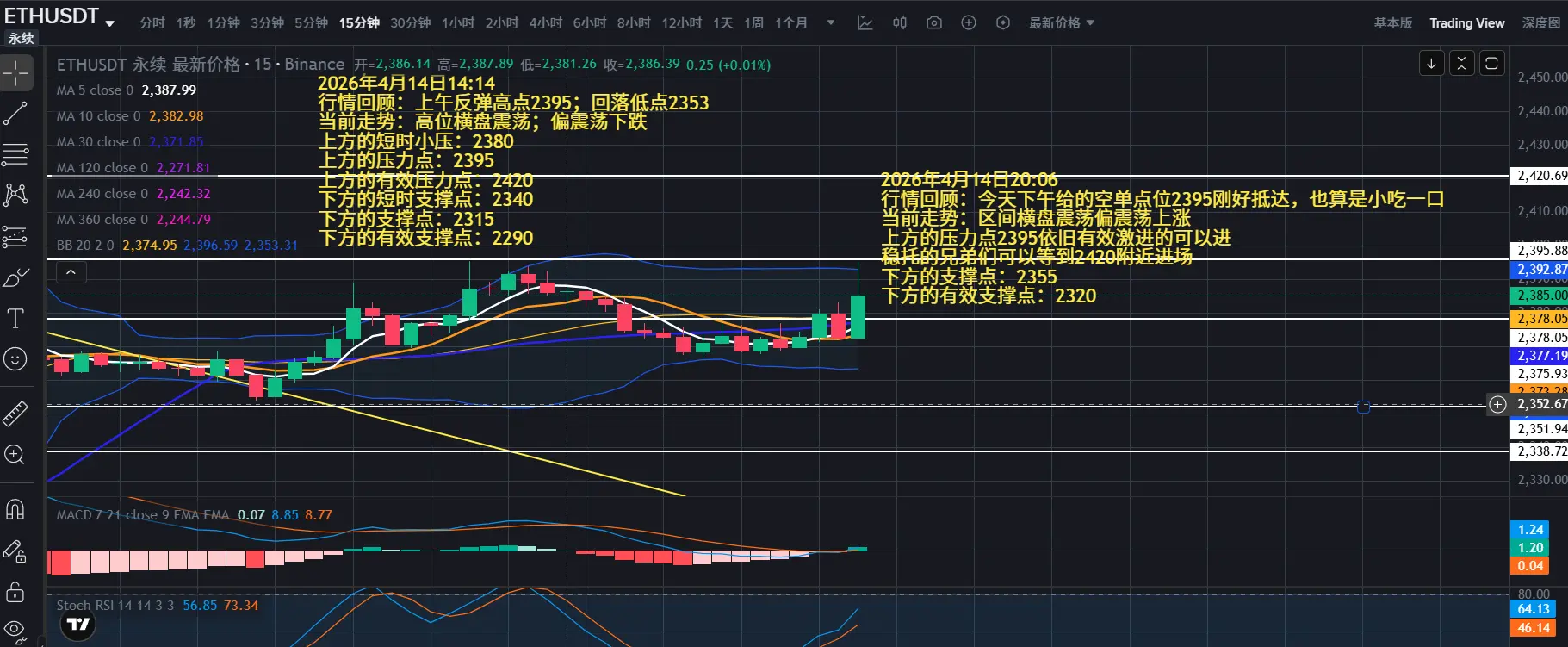Click the MACD 7 21 close 9 legend
This screenshot has height=647, width=1568.
(143, 515)
